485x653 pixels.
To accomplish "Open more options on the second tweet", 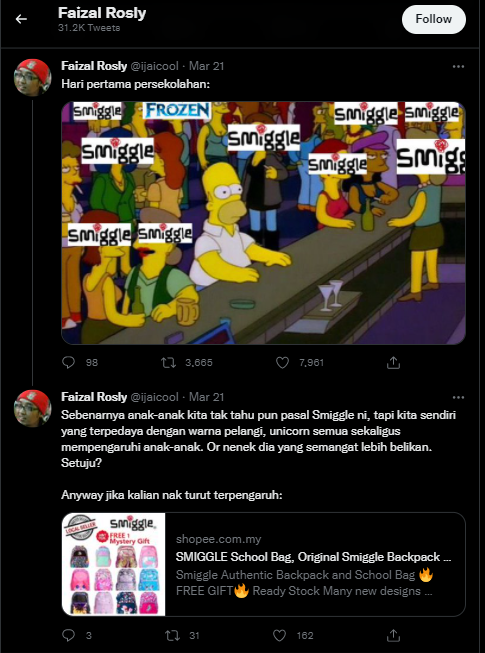I will pos(458,397).
